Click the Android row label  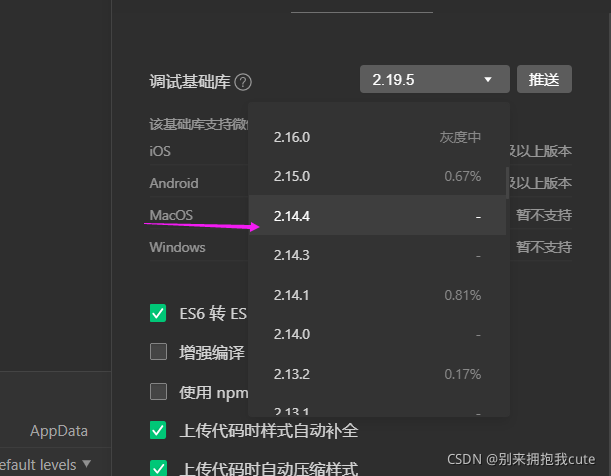174,183
